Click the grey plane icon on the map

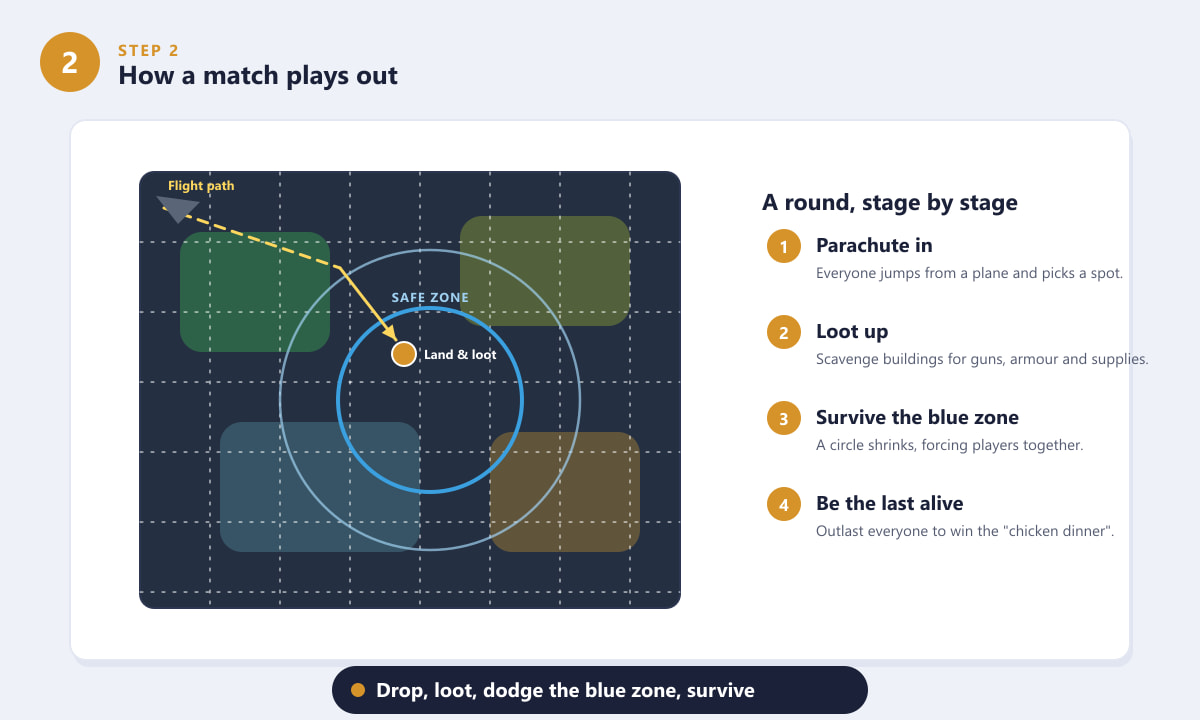tap(178, 208)
